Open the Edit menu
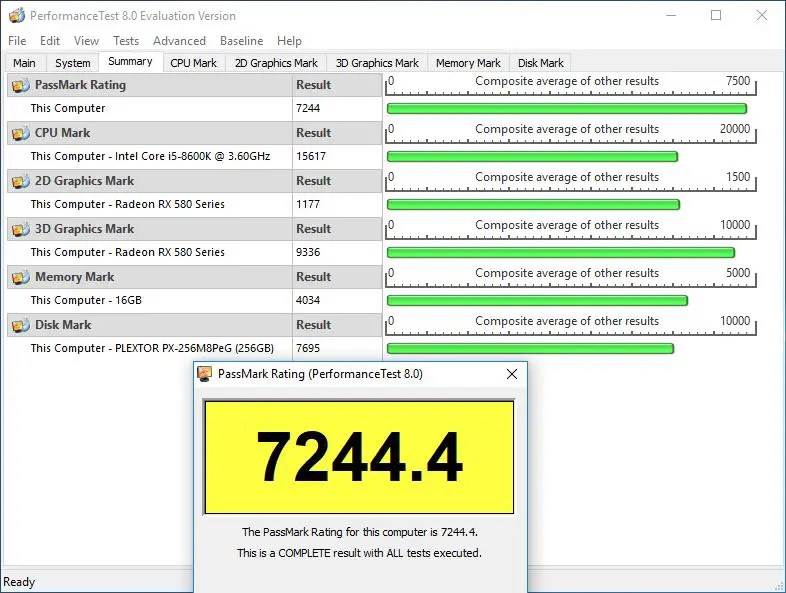The width and height of the screenshot is (786, 593). click(50, 41)
